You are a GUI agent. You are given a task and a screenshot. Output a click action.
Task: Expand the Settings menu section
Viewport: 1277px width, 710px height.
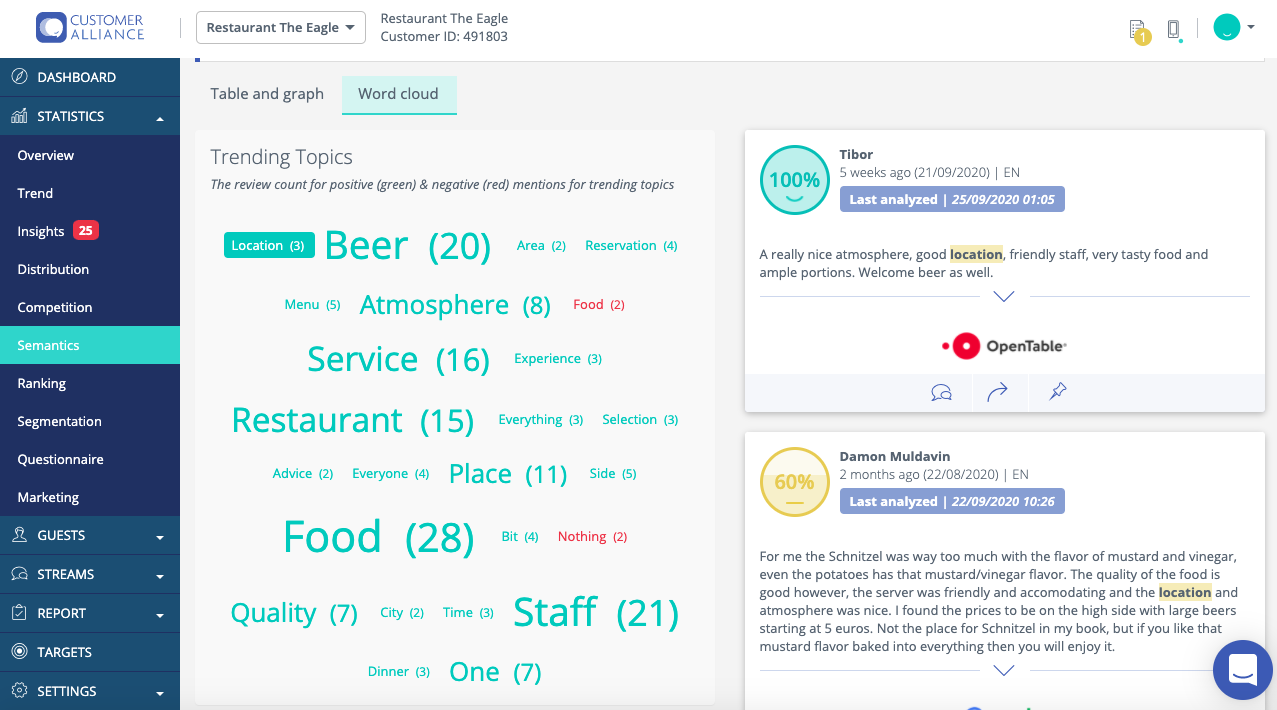(160, 693)
